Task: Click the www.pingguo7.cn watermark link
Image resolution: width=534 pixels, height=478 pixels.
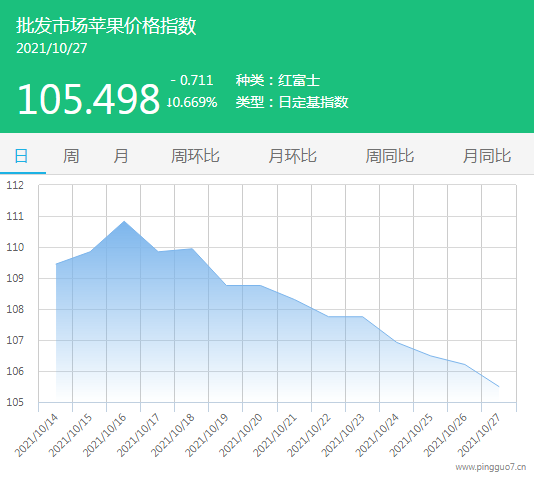Action: click(491, 467)
